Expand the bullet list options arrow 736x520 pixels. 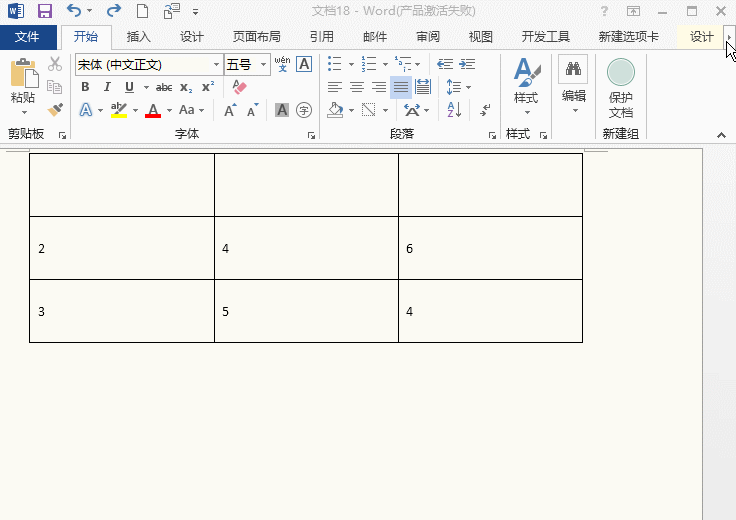(351, 64)
